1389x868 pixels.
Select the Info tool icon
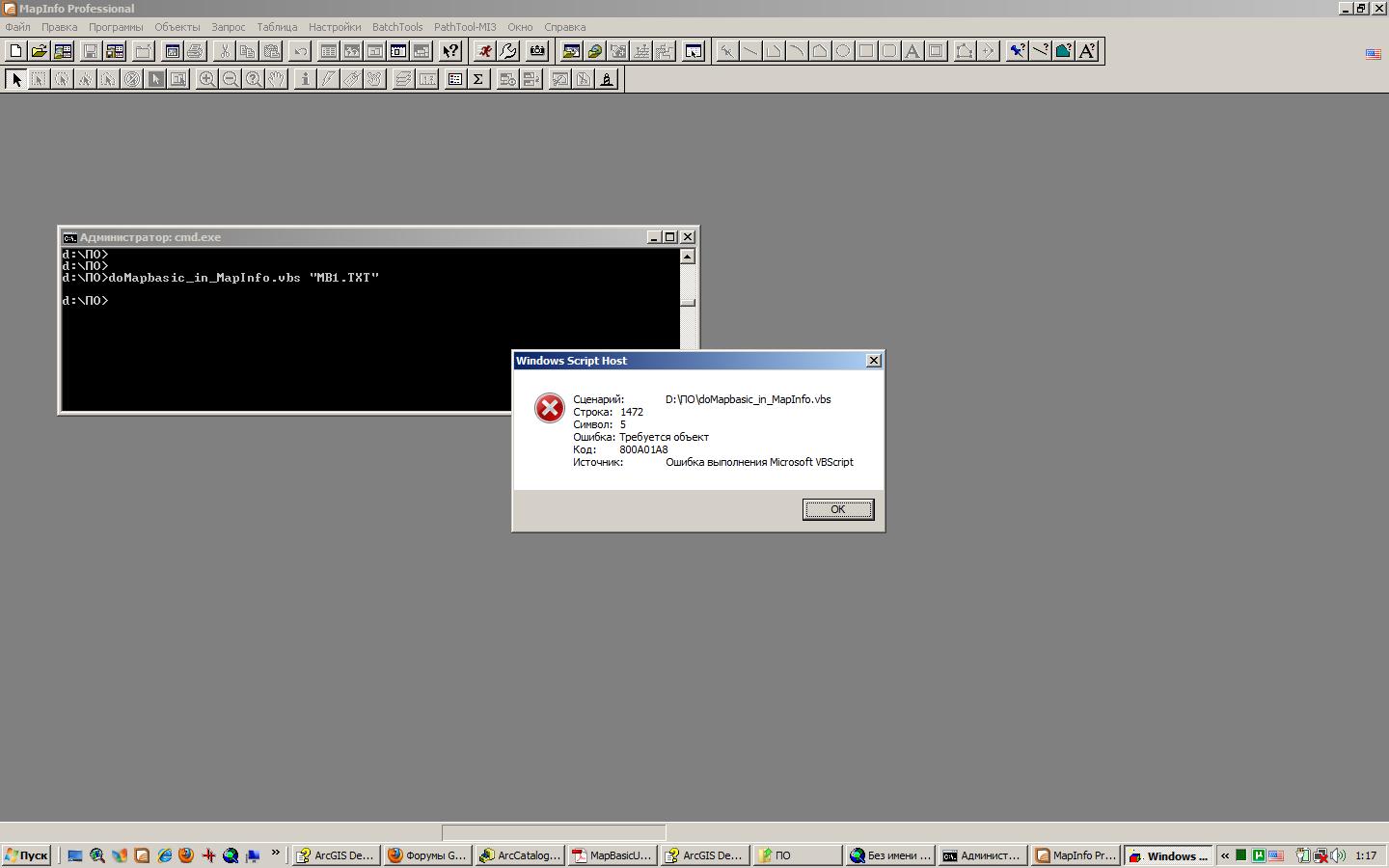[305, 79]
